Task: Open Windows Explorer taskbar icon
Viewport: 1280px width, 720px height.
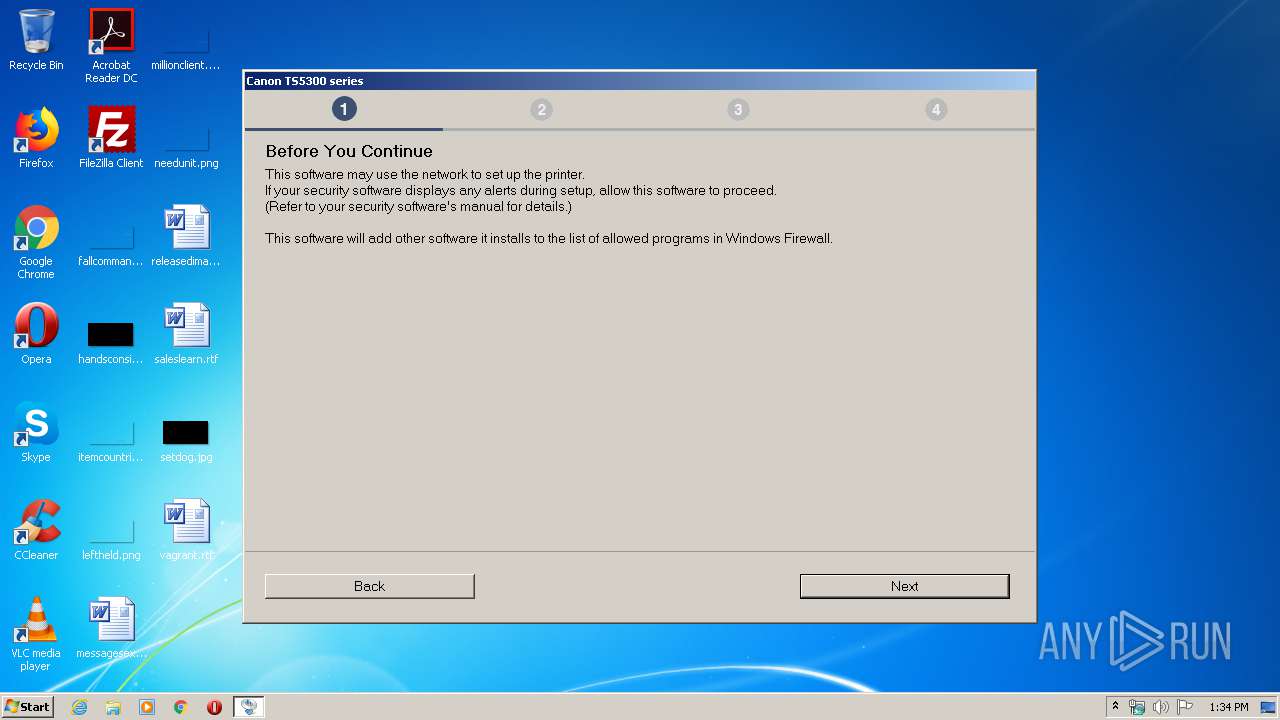Action: (x=113, y=707)
